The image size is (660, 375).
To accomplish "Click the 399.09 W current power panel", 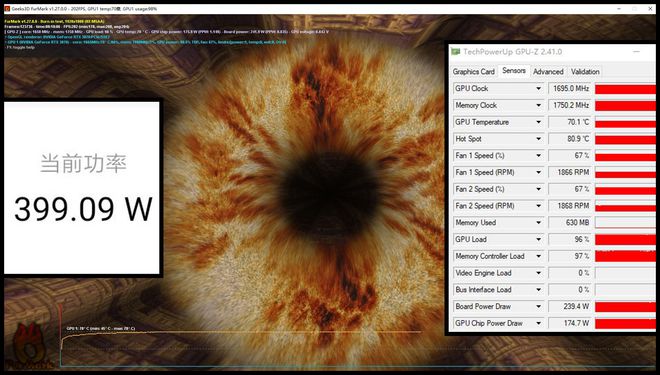I will 82,188.
